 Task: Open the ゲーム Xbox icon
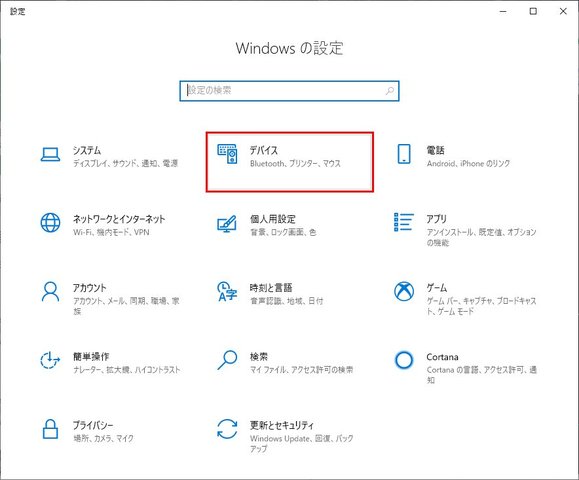404,291
